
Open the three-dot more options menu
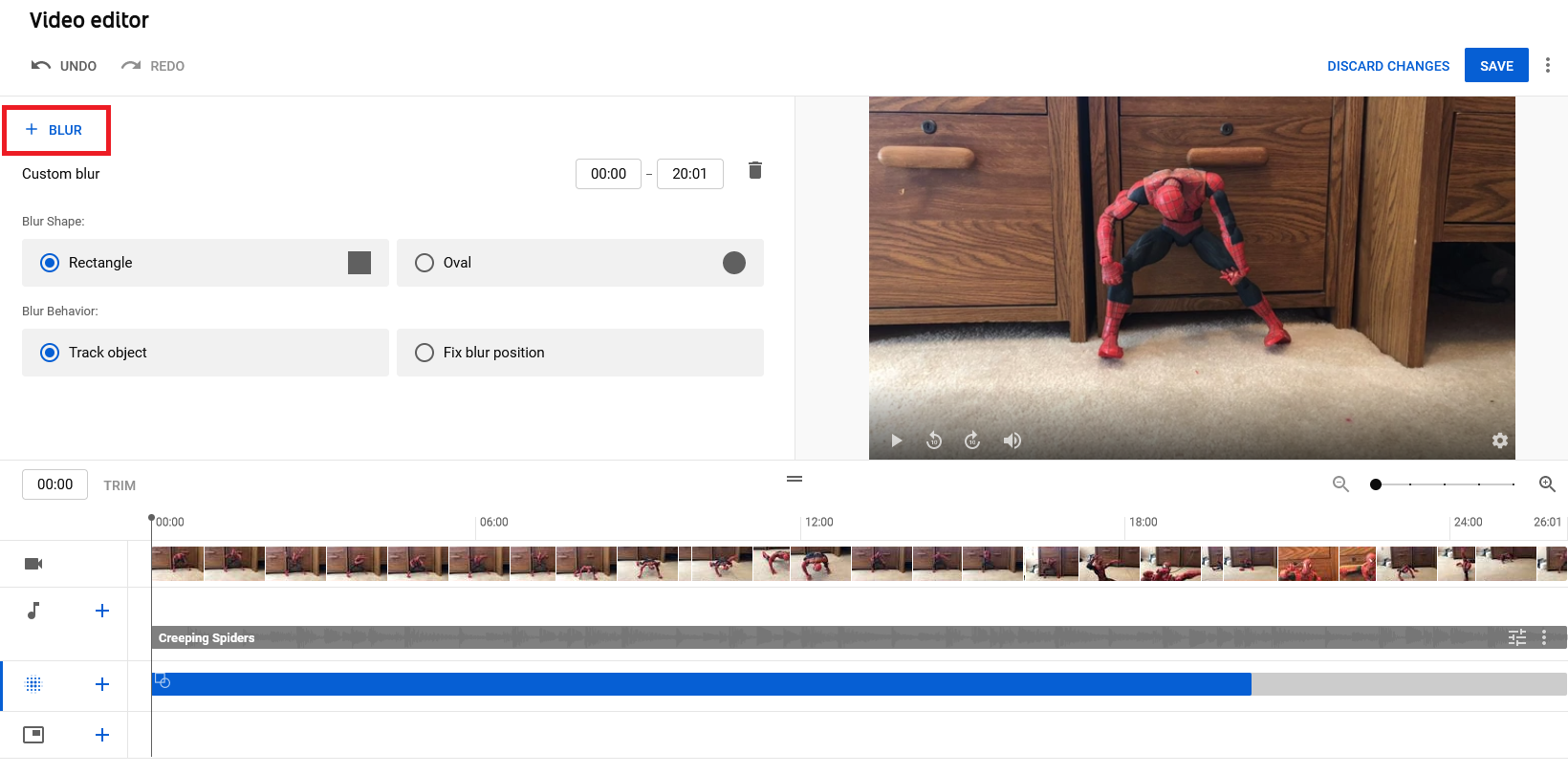1548,65
